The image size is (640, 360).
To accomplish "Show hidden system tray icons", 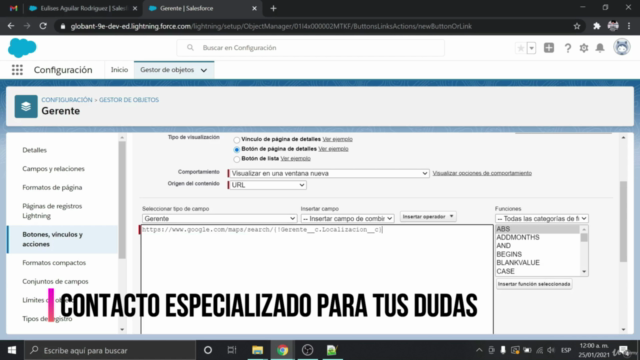I will pyautogui.click(x=479, y=350).
